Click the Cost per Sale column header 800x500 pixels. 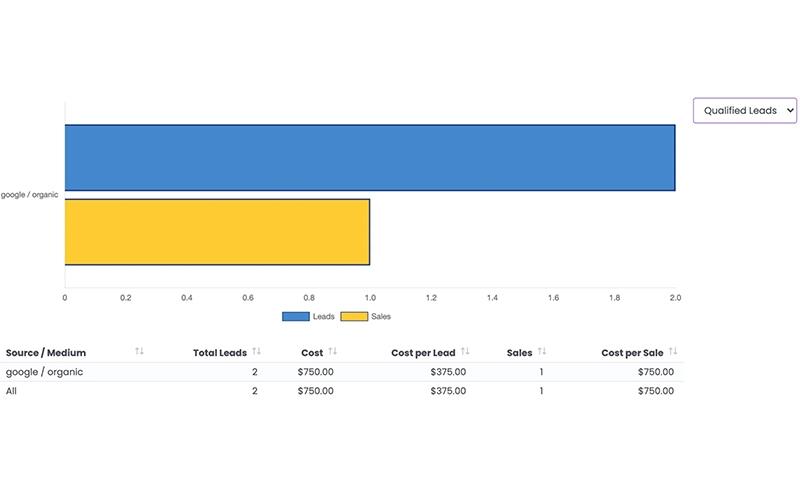632,353
